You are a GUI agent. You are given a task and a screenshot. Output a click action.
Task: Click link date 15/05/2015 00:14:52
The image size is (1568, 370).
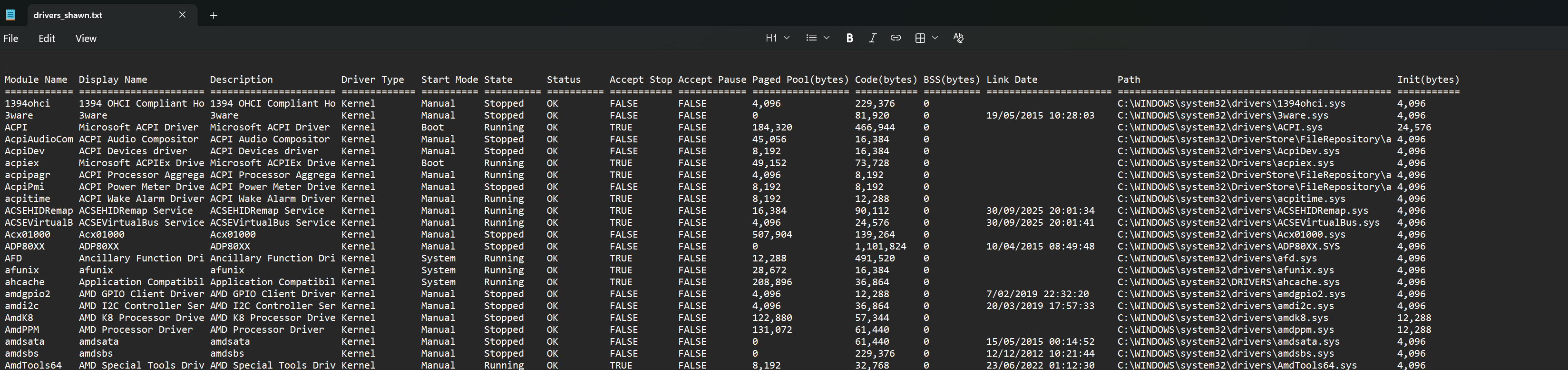(x=1040, y=342)
